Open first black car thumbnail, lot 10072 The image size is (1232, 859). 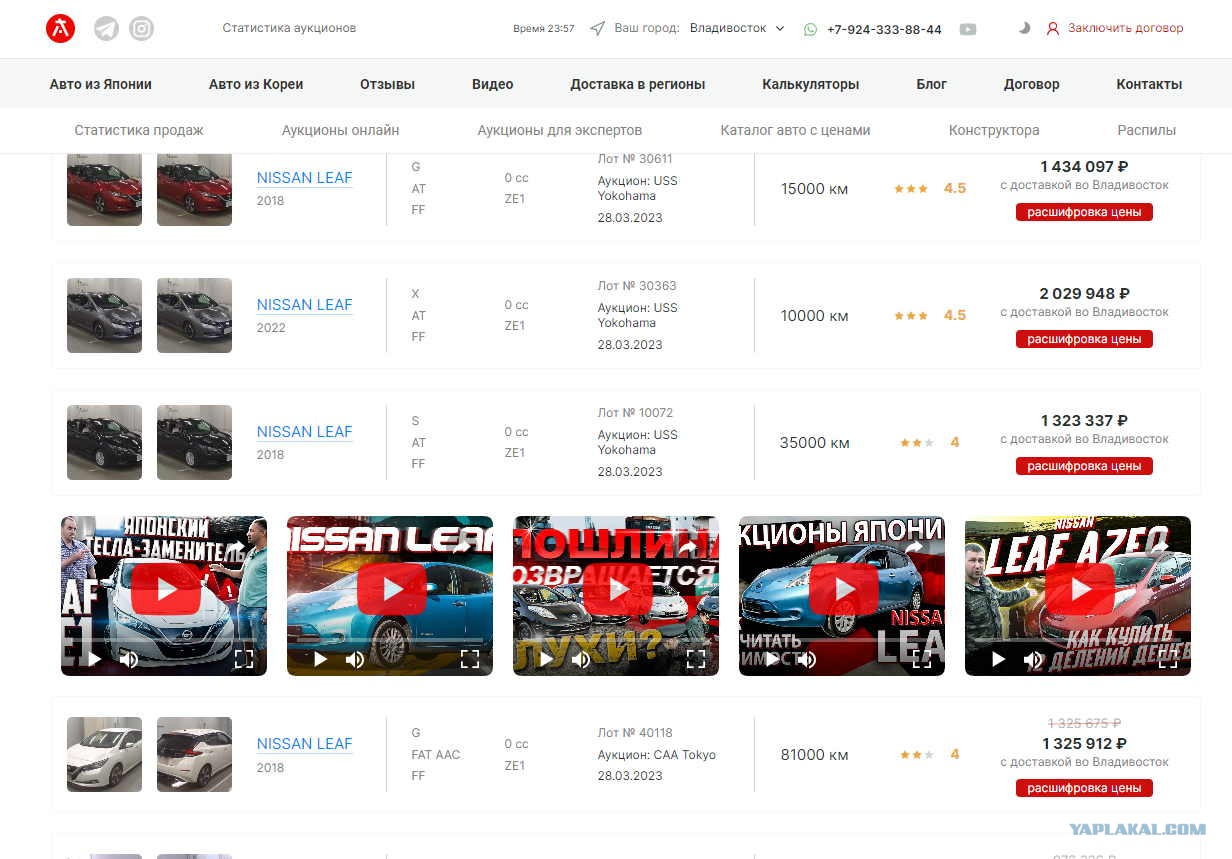coord(104,442)
